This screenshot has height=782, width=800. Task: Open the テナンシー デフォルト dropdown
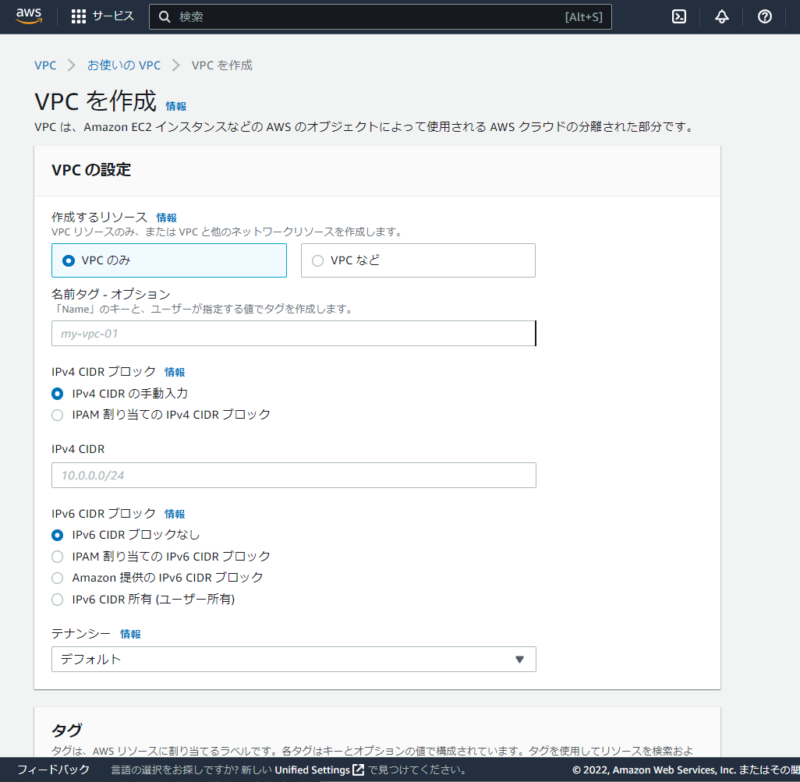tap(293, 659)
